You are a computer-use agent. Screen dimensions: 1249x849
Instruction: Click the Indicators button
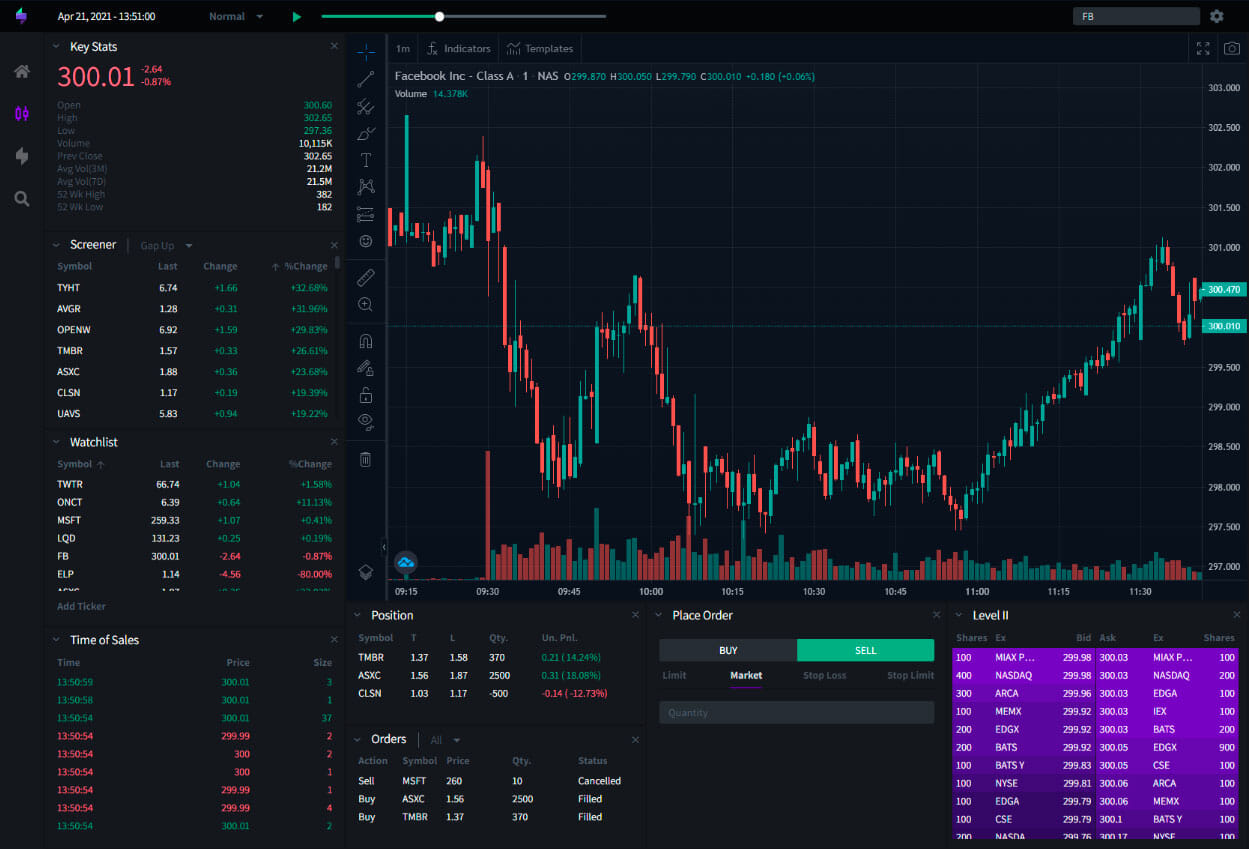[458, 48]
